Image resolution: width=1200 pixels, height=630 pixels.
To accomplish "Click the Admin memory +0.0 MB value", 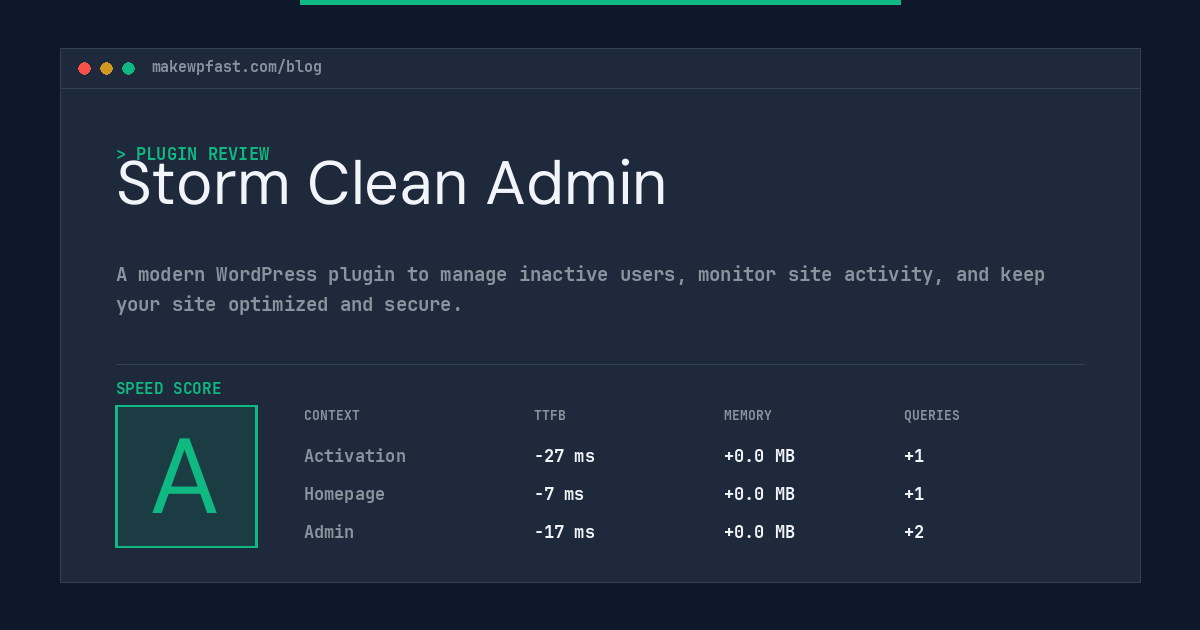I will coord(759,532).
